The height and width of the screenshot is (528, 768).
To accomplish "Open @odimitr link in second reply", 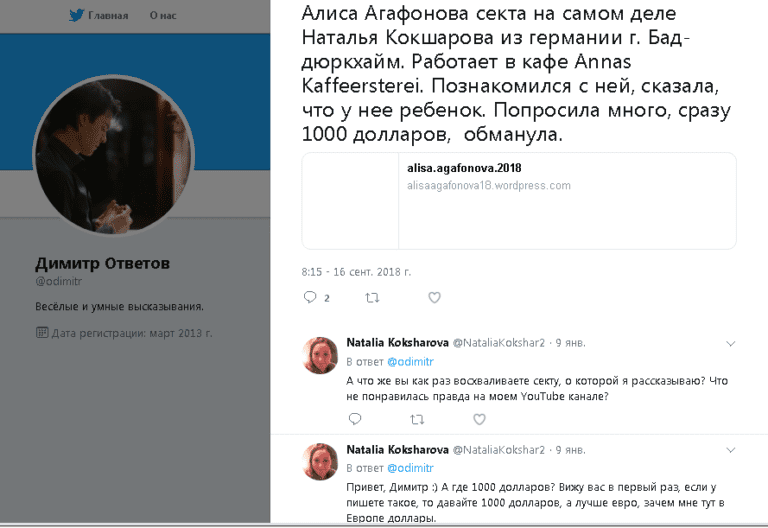I will (x=410, y=468).
